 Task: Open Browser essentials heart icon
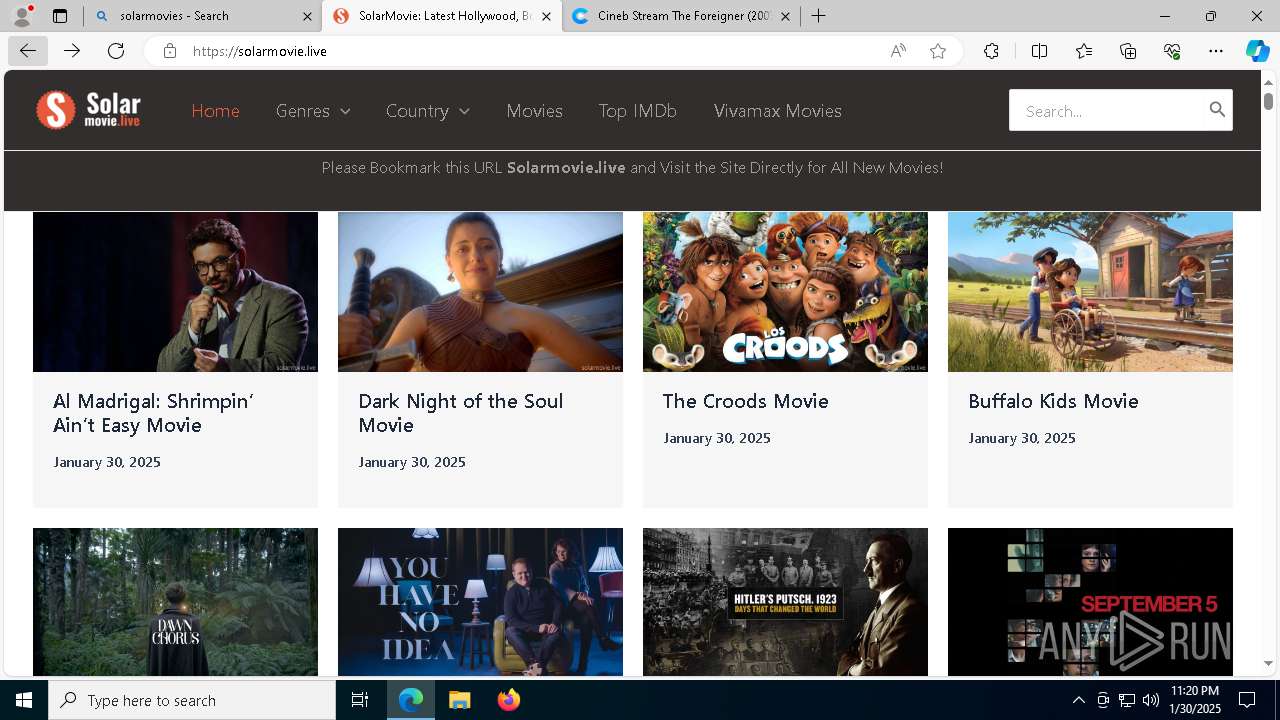click(x=1172, y=51)
